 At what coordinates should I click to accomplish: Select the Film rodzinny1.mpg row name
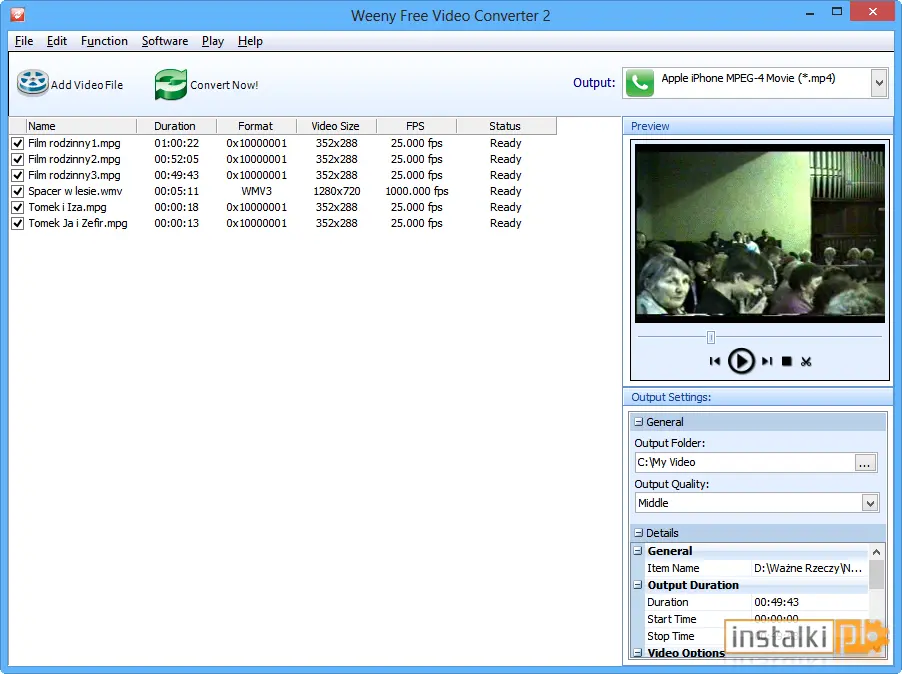point(74,143)
